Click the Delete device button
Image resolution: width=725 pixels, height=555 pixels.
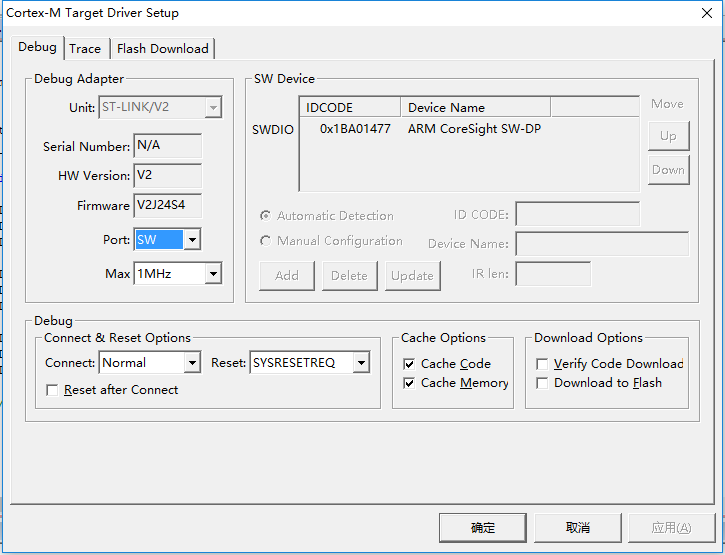pyautogui.click(x=350, y=276)
